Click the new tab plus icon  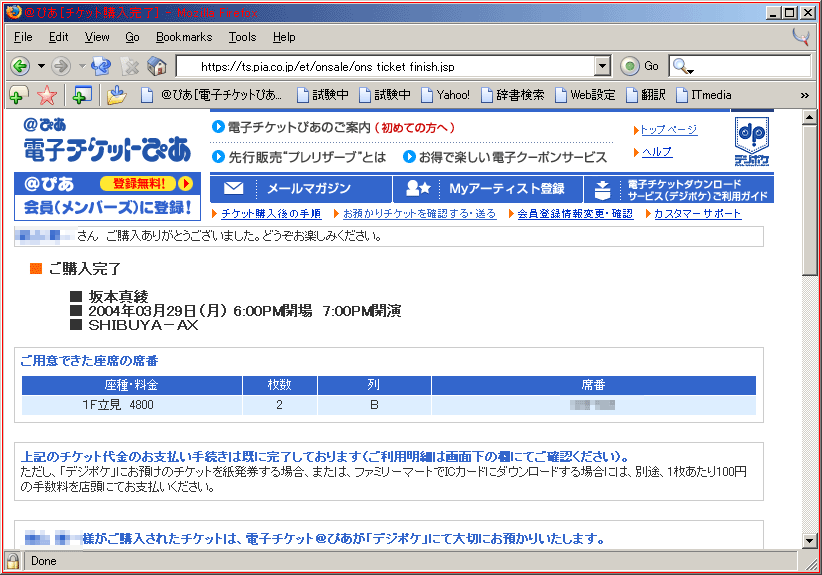coord(82,95)
